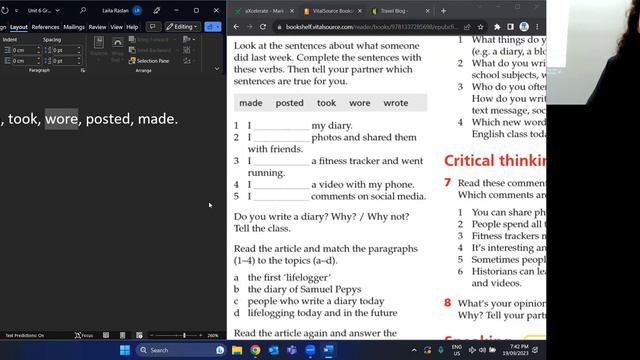Open the Unit 6 document title dropdown
The height and width of the screenshot is (360, 640).
pos(58,10)
